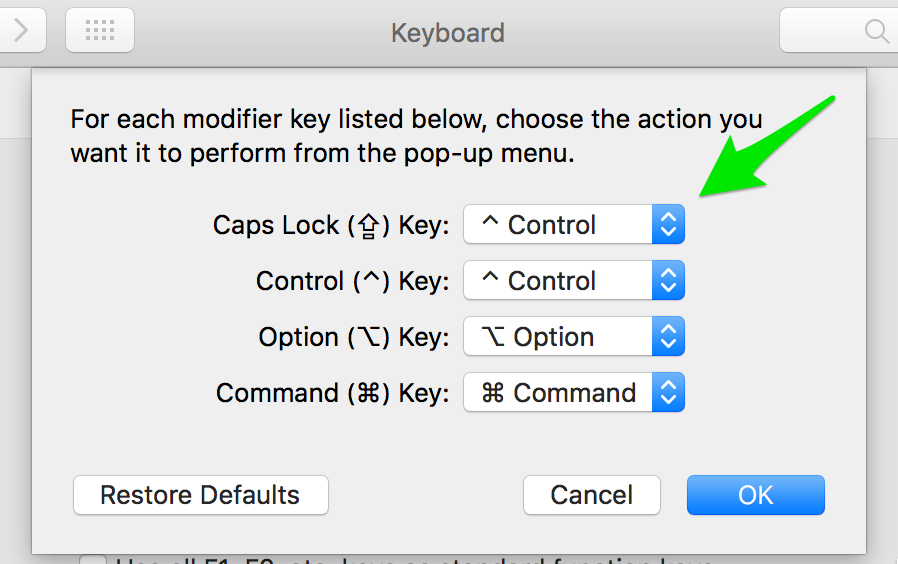Image resolution: width=898 pixels, height=564 pixels.
Task: Click the Keyboard window title
Action: (448, 33)
